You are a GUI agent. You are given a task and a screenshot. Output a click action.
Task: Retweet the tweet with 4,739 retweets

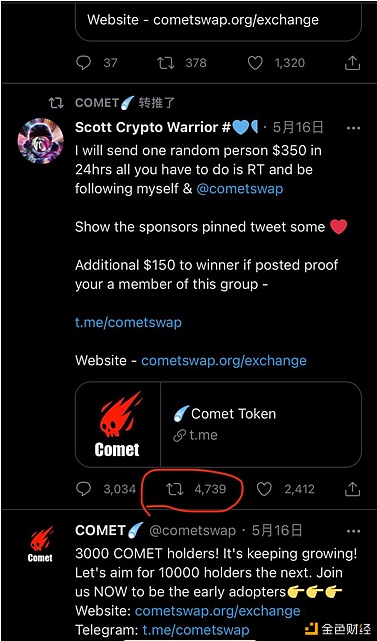point(175,489)
